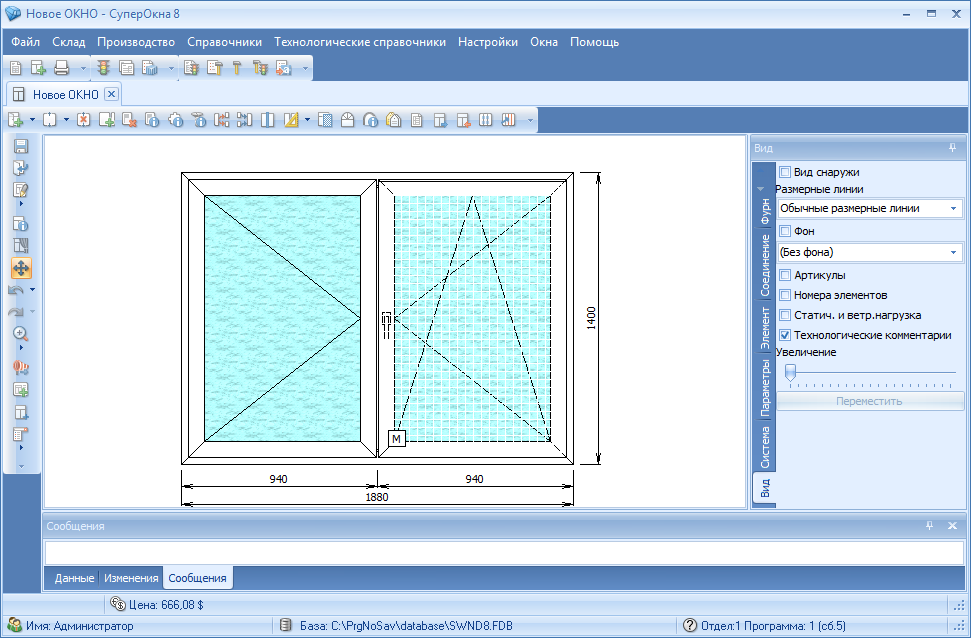Click the Увеличение zoom slider thumb
This screenshot has height=638, width=971.
790,372
